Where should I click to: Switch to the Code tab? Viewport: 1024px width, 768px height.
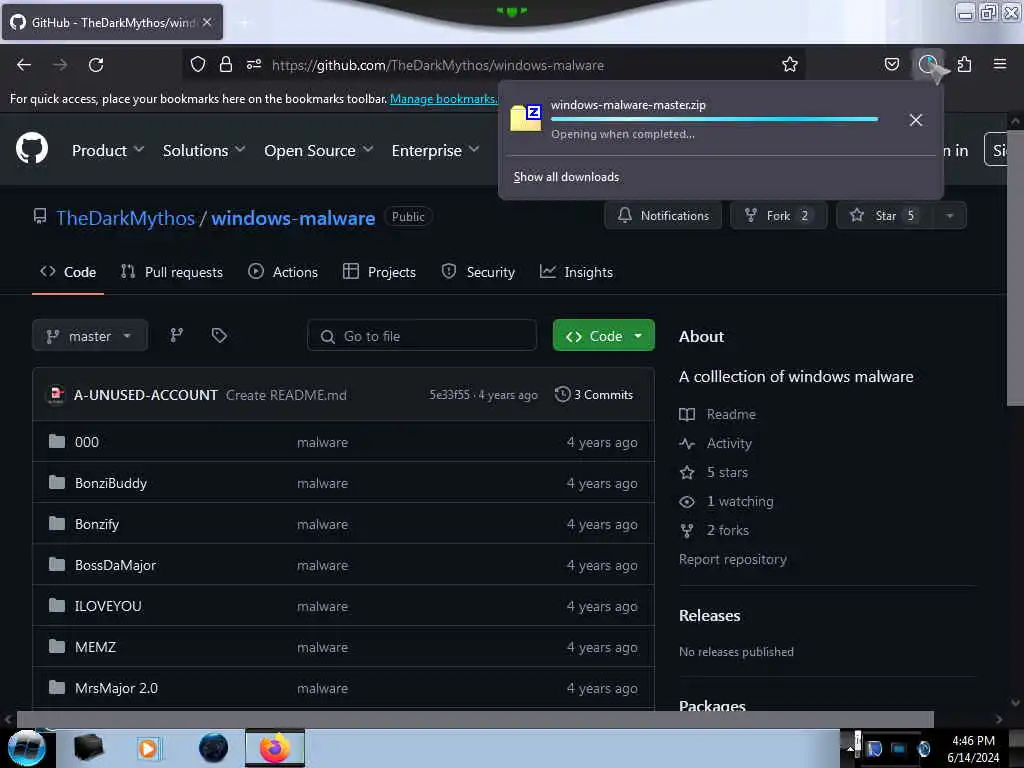68,272
